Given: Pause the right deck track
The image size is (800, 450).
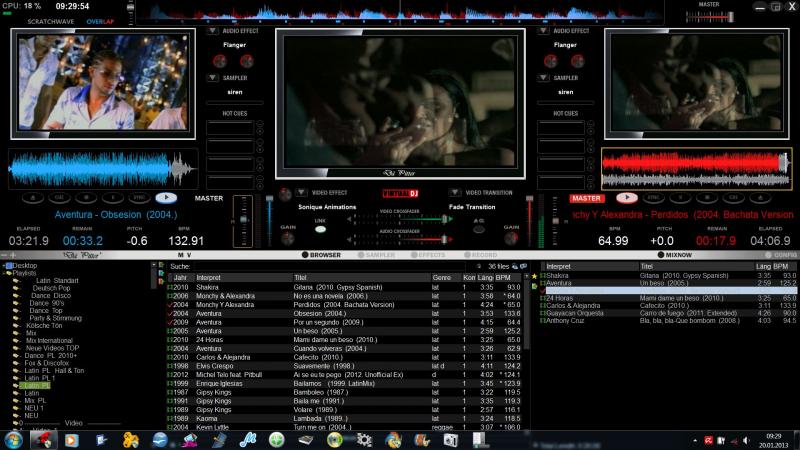Looking at the screenshot, I should 680,198.
